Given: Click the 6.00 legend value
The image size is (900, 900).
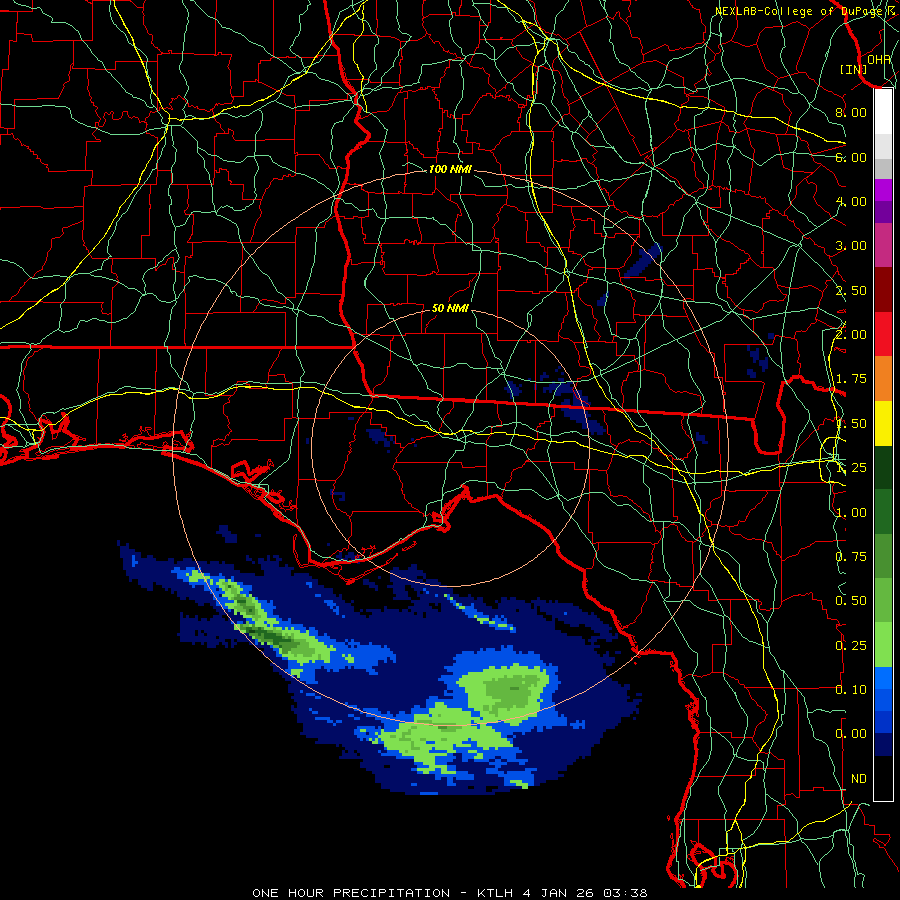Looking at the screenshot, I should click(x=851, y=157).
